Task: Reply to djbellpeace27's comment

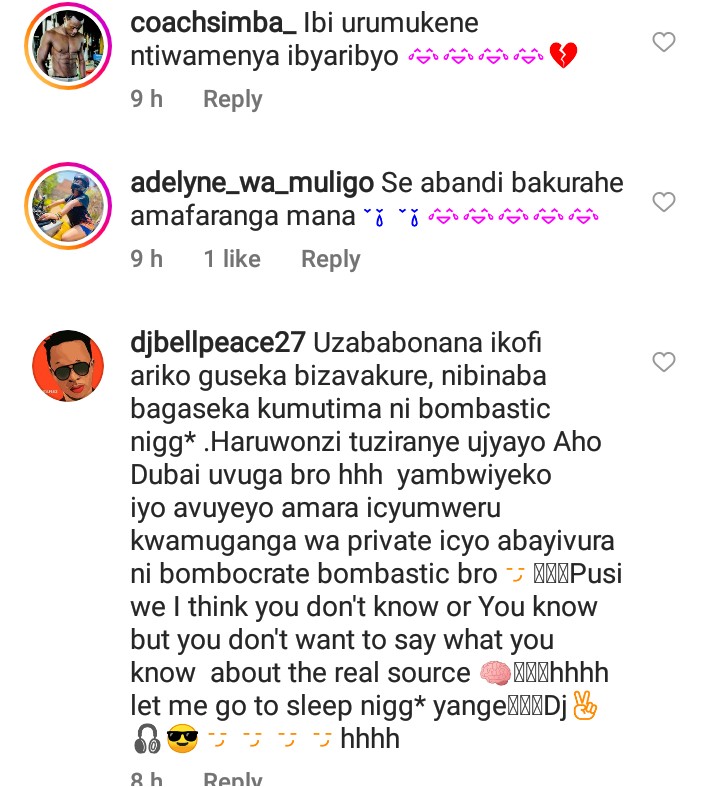Action: (233, 778)
